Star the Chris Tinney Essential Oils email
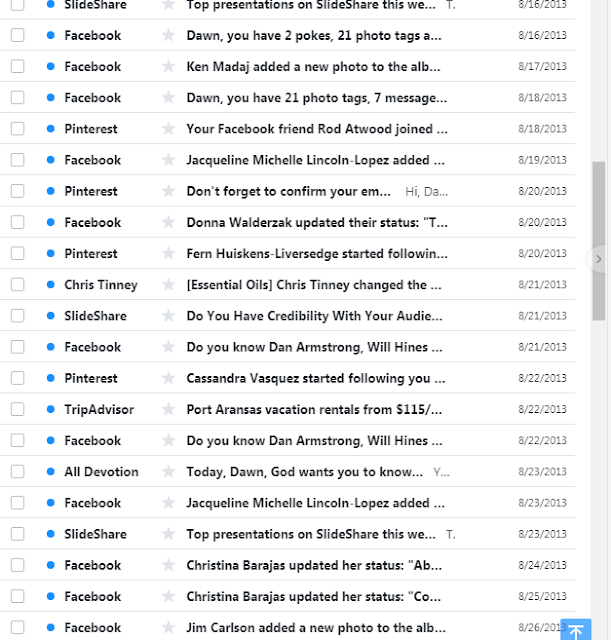Screen dimensions: 611x640 tap(168, 284)
